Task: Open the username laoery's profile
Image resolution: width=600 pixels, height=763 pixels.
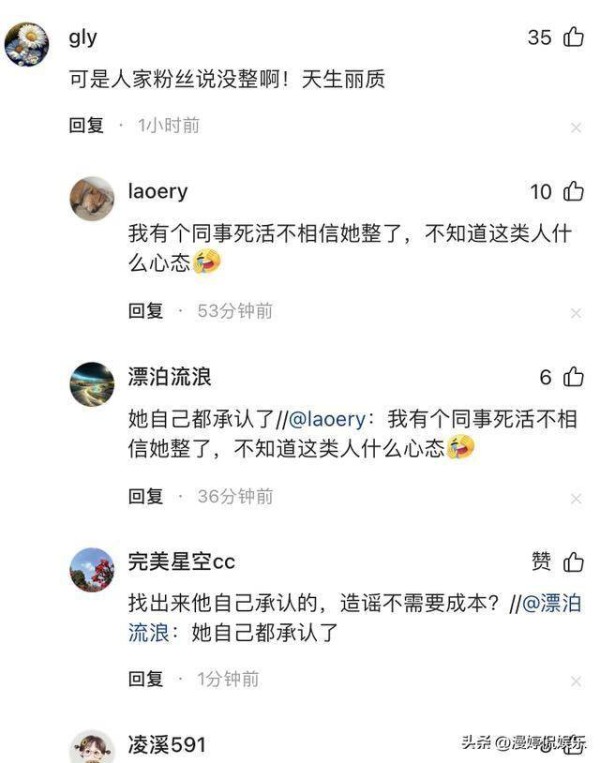Action: point(158,191)
